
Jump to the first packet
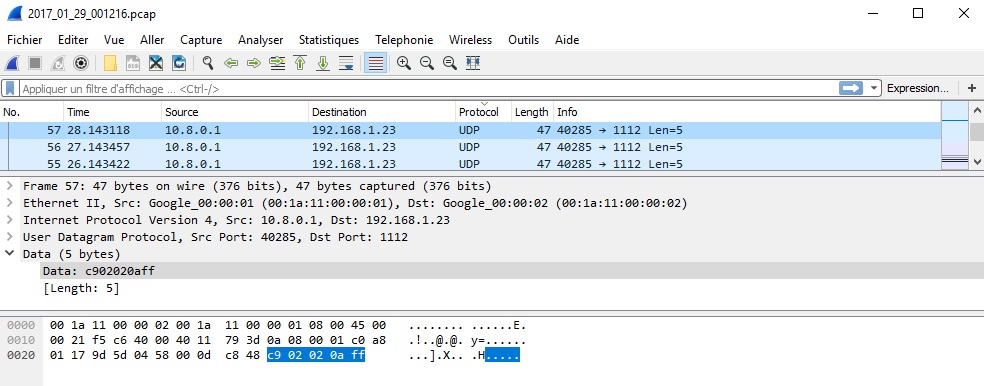point(300,63)
